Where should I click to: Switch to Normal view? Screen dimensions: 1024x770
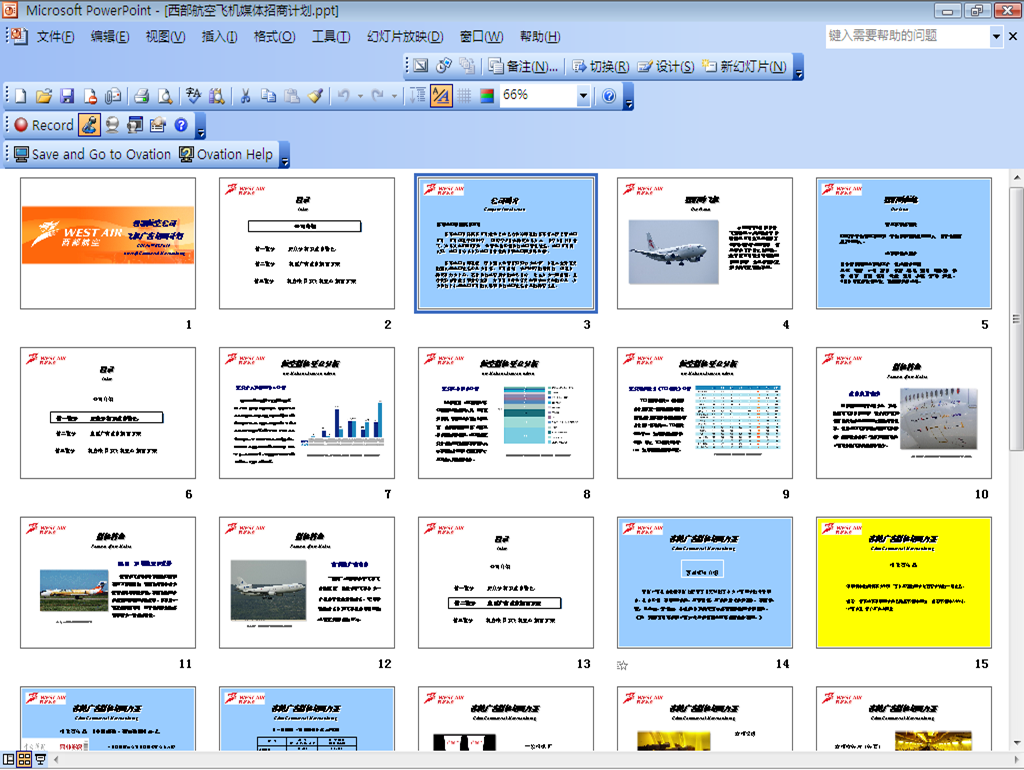8,759
